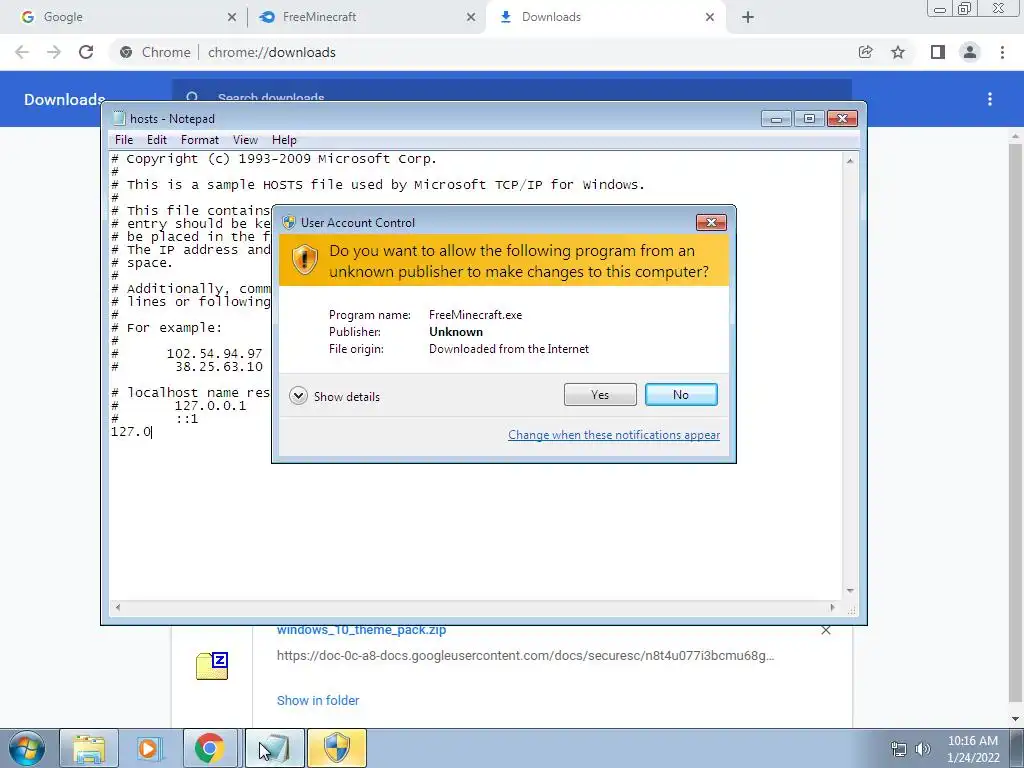
Task: Click Downloads page scroll down arrow
Action: coord(1015,719)
